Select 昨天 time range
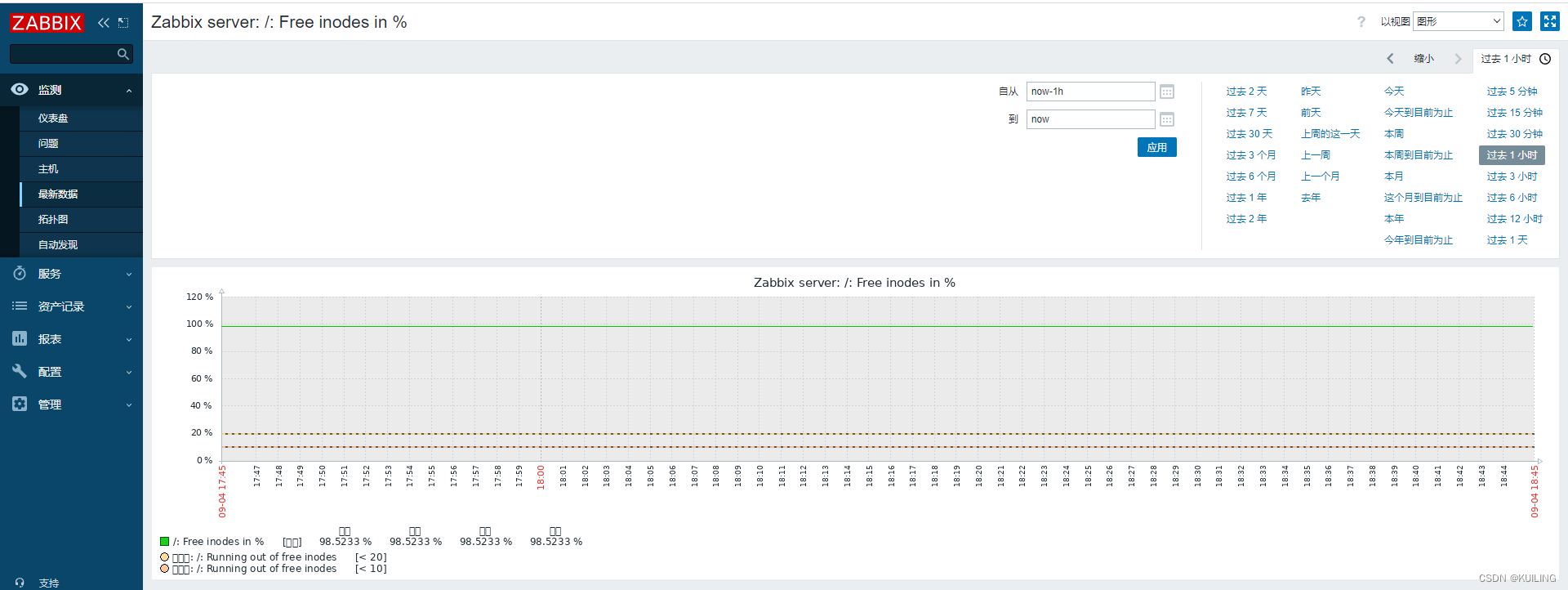 point(1311,92)
